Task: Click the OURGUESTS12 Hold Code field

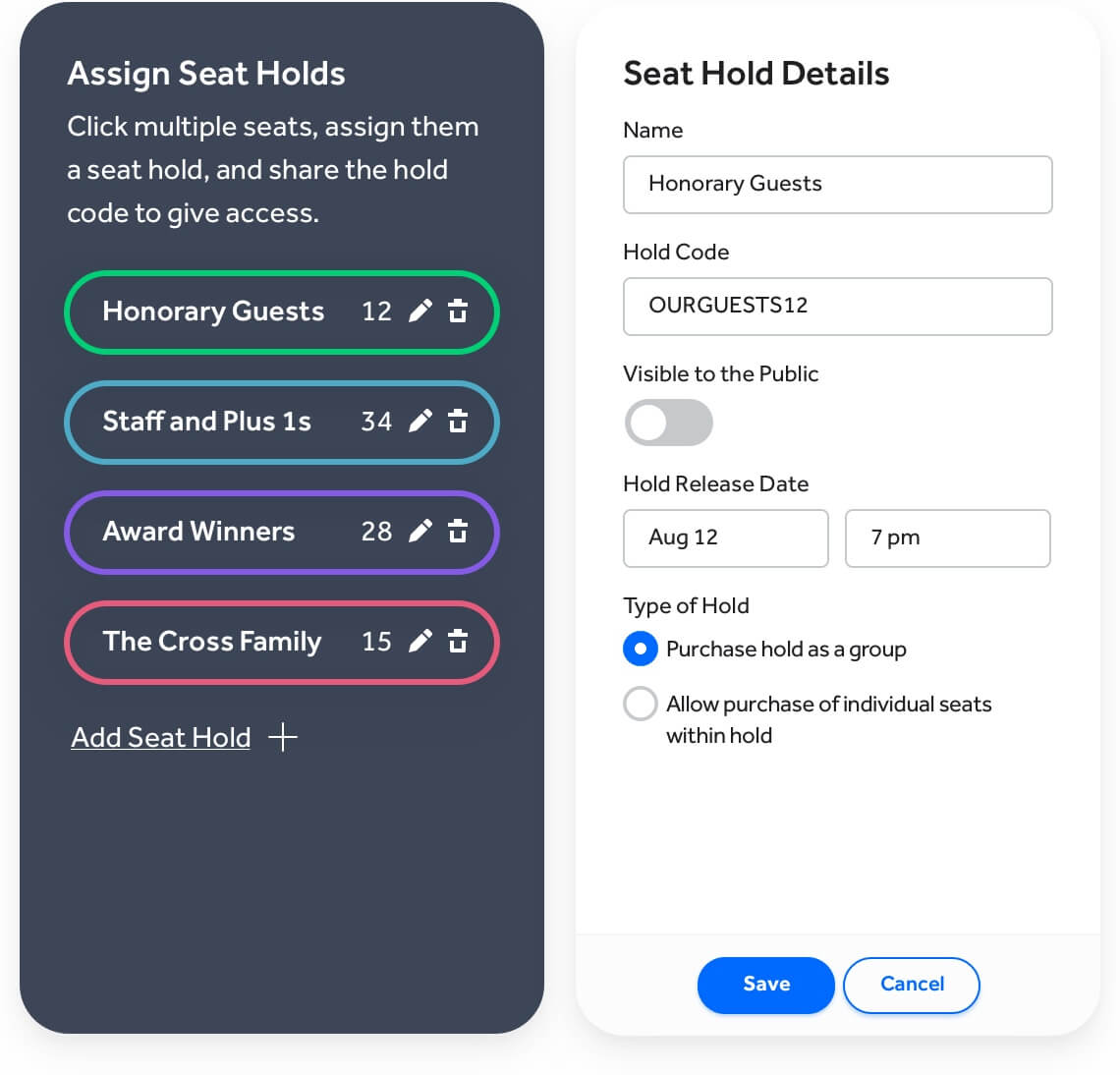Action: pos(837,306)
